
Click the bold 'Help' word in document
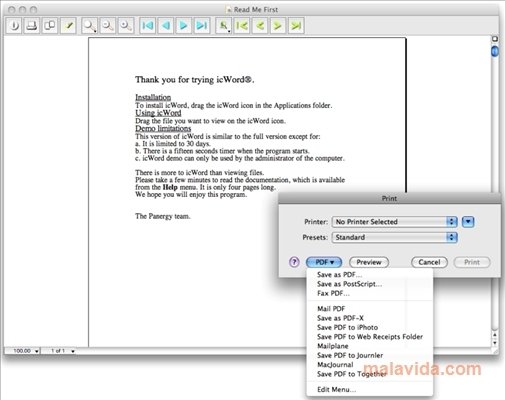pos(170,187)
